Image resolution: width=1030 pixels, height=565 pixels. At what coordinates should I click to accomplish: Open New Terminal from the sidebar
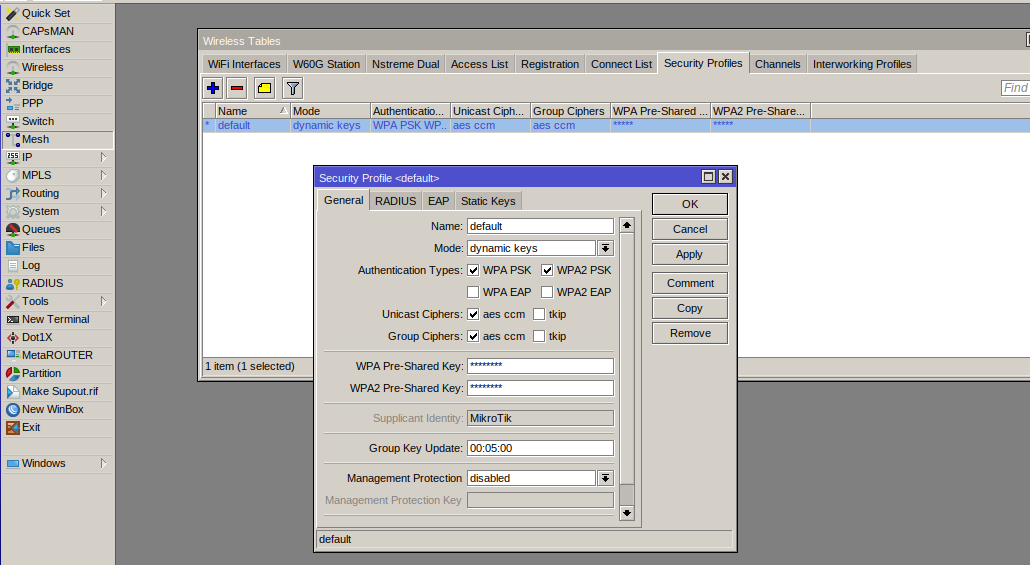pyautogui.click(x=55, y=319)
